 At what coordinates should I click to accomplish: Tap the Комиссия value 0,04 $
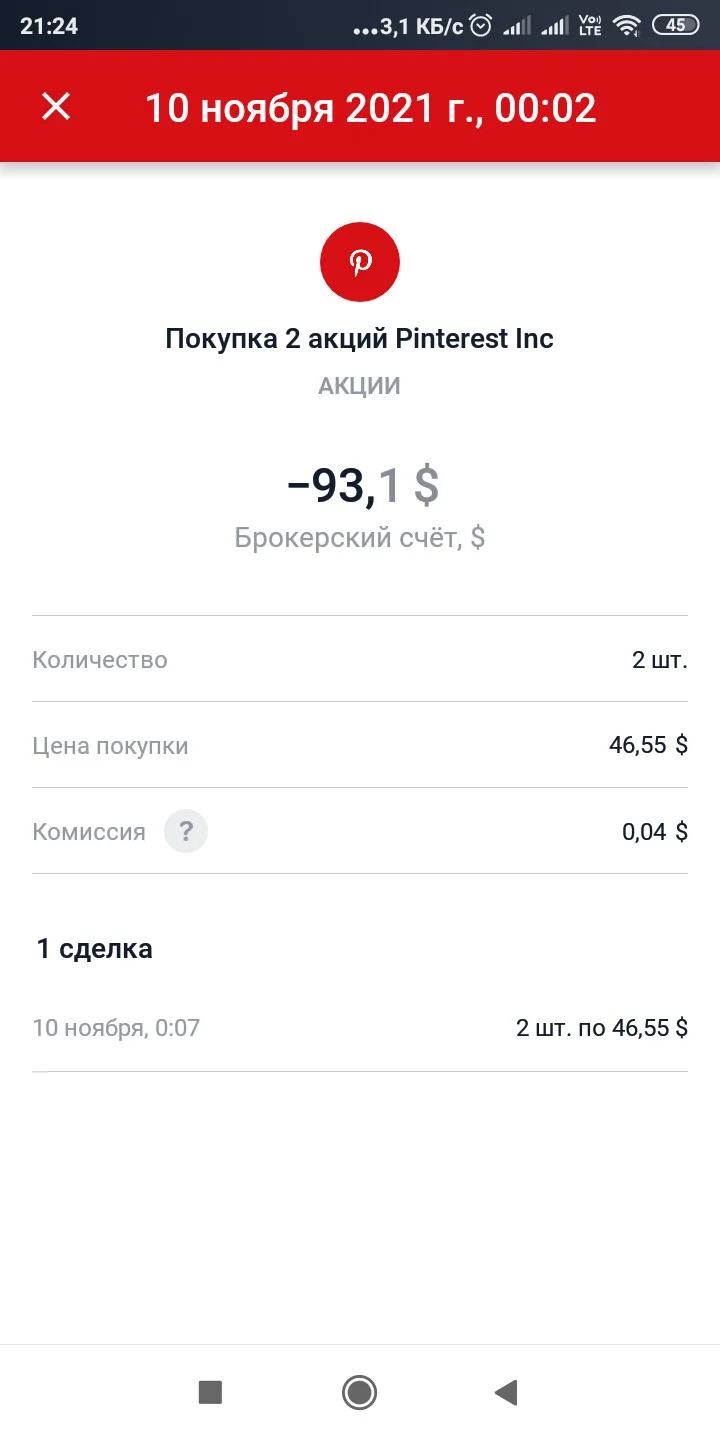(655, 831)
